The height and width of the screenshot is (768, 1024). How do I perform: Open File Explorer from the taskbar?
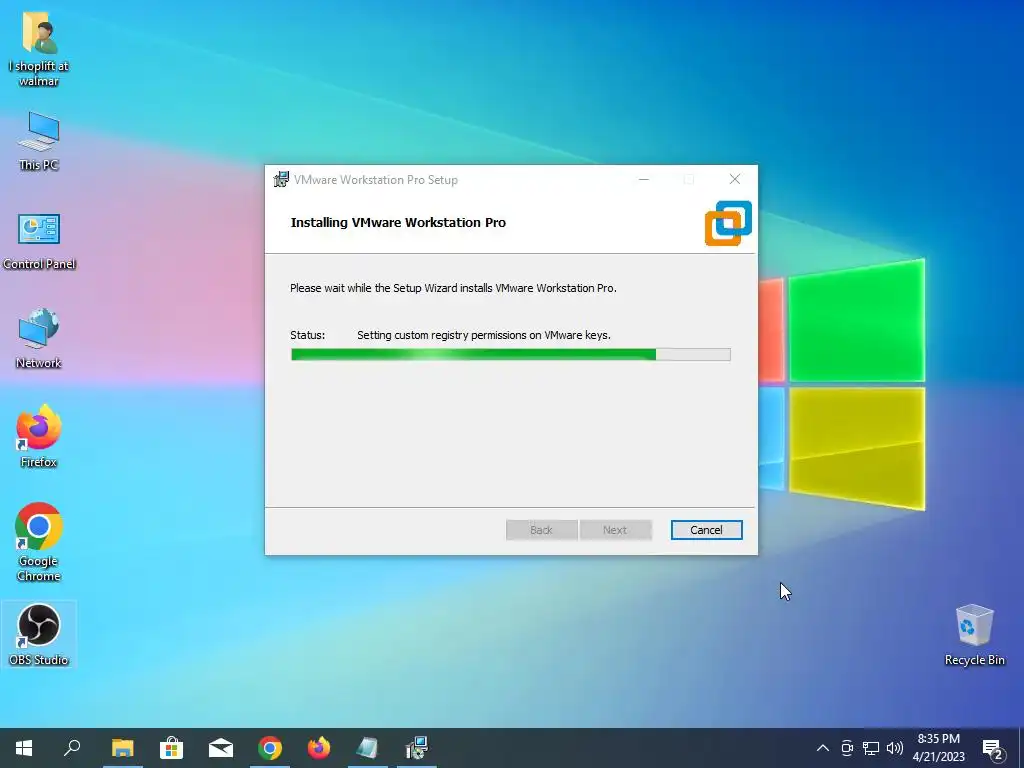(122, 748)
